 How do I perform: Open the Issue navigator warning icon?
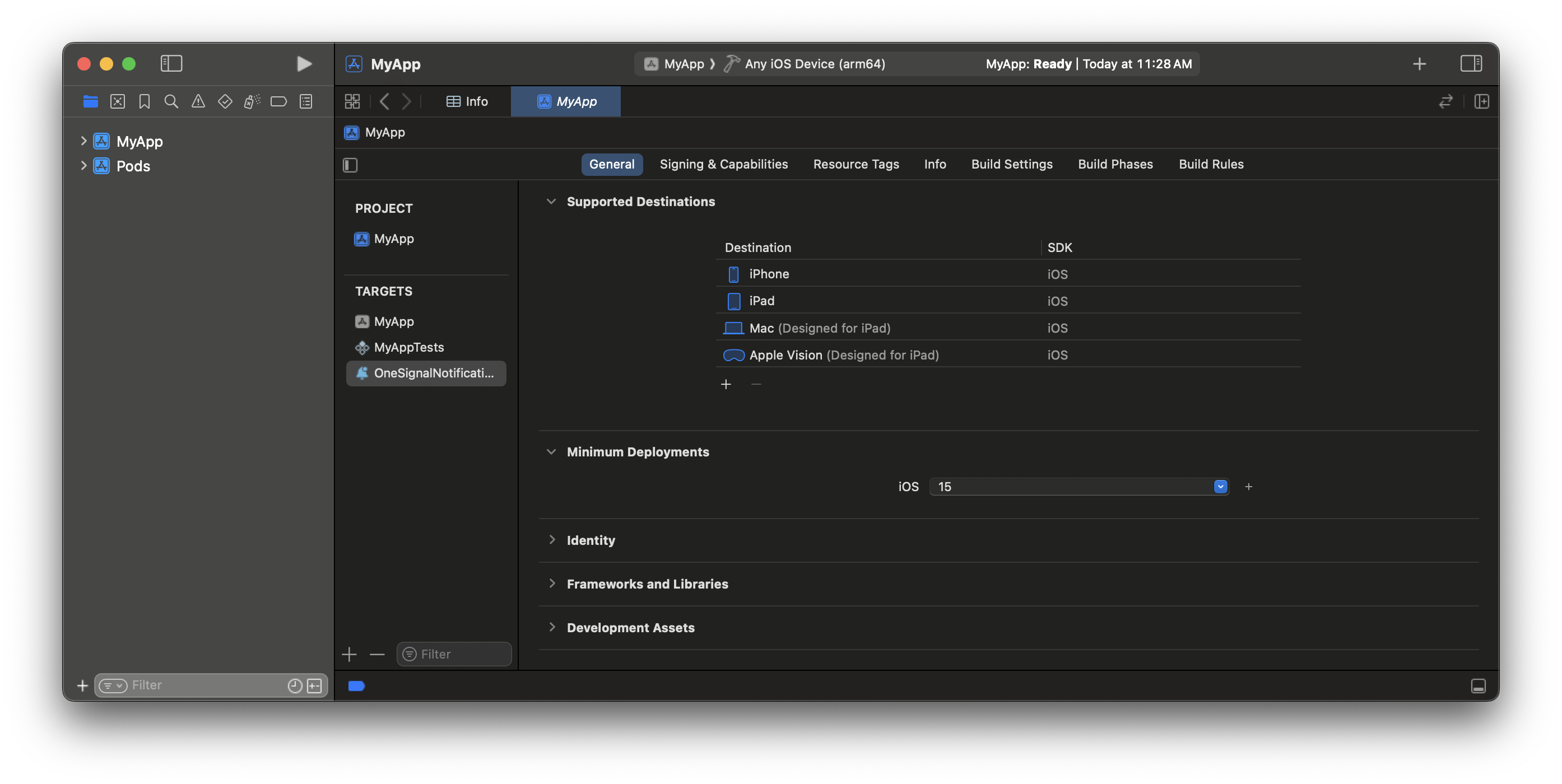[x=198, y=101]
